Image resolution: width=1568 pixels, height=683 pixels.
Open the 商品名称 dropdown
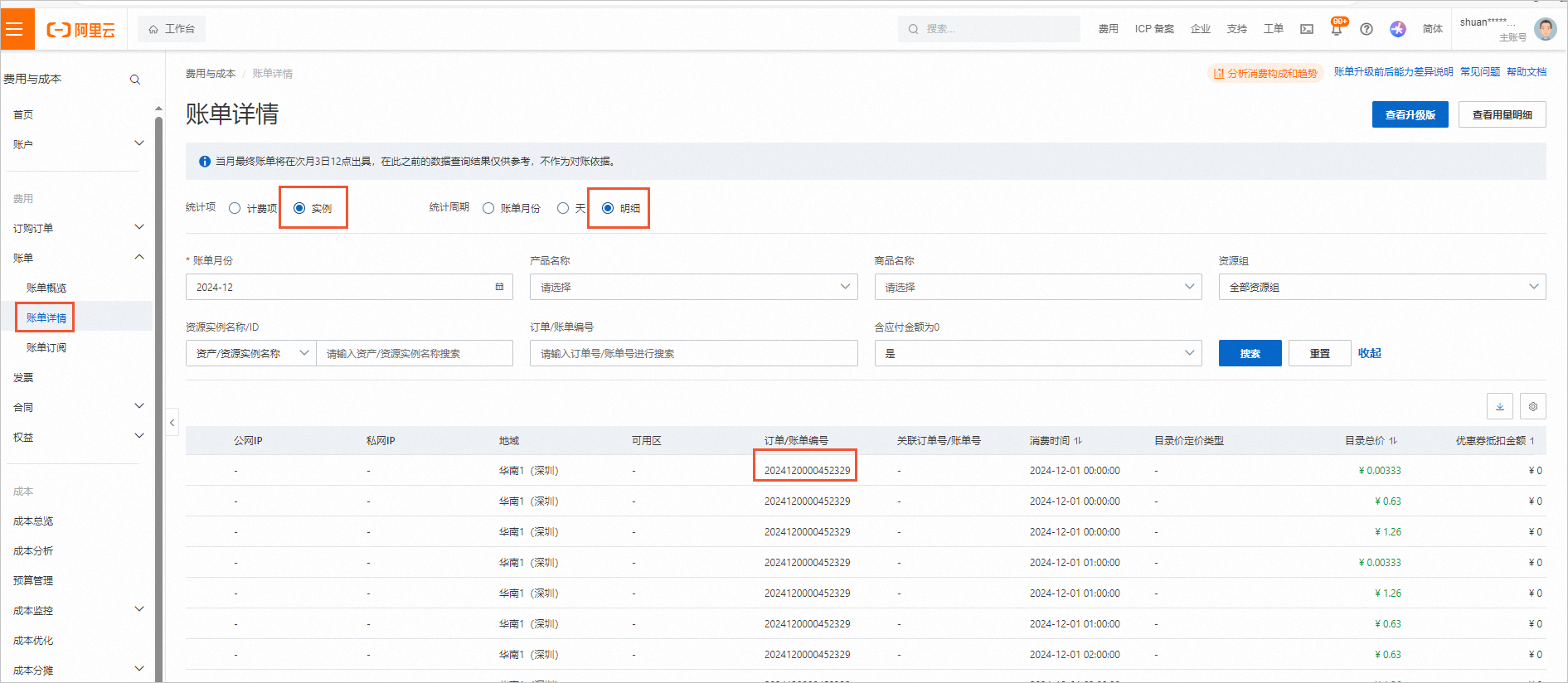(1038, 287)
